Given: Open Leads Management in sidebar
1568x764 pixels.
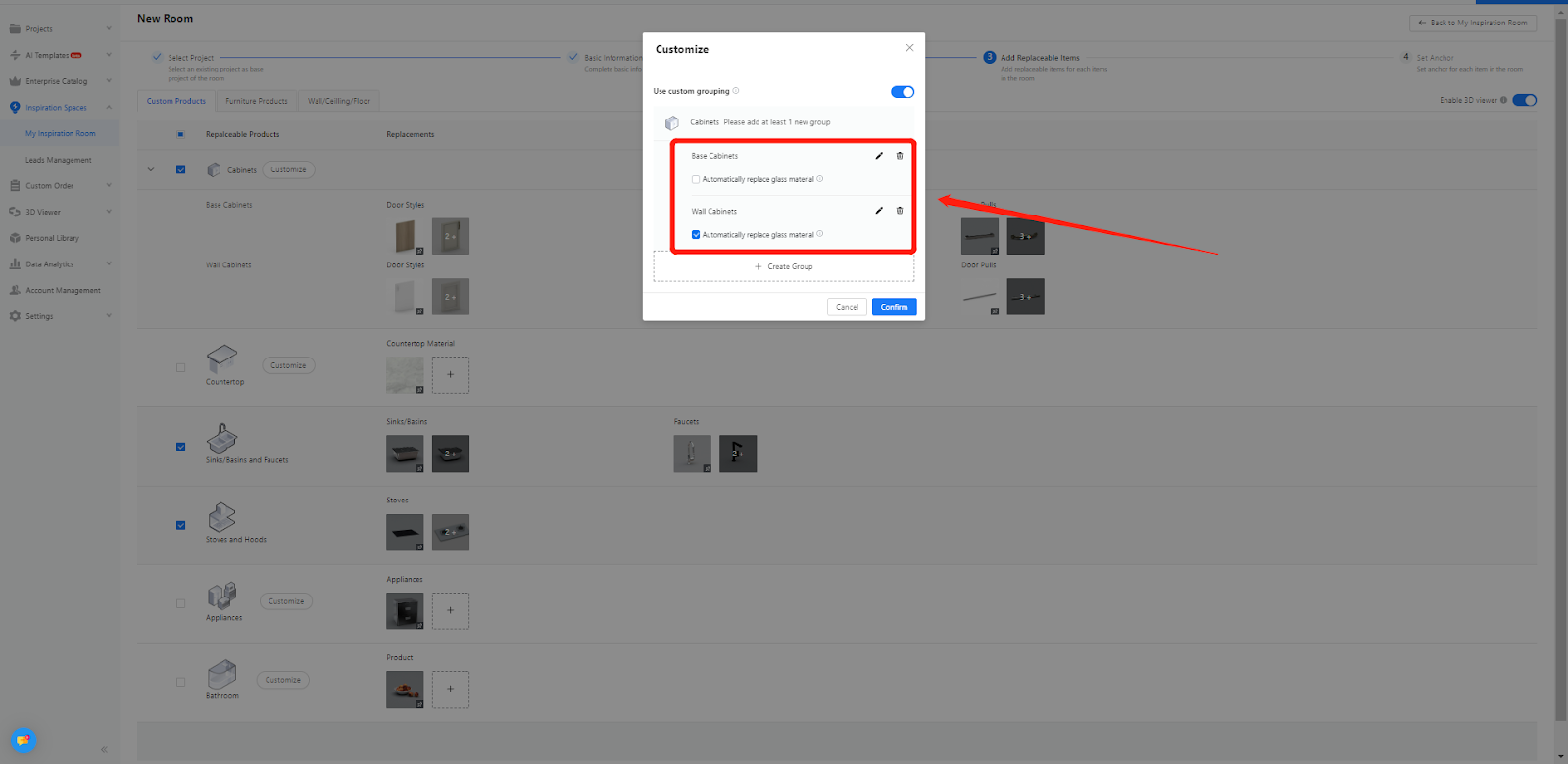Looking at the screenshot, I should [x=59, y=160].
